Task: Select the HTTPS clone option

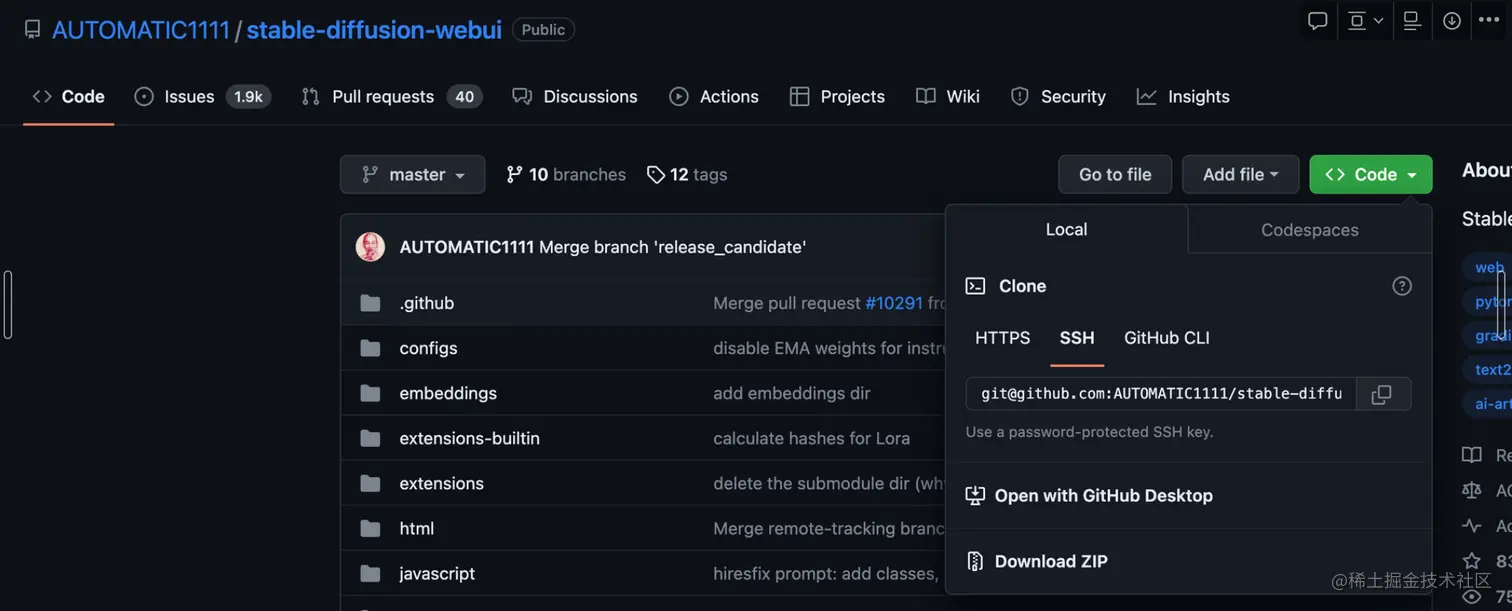Action: (1002, 338)
